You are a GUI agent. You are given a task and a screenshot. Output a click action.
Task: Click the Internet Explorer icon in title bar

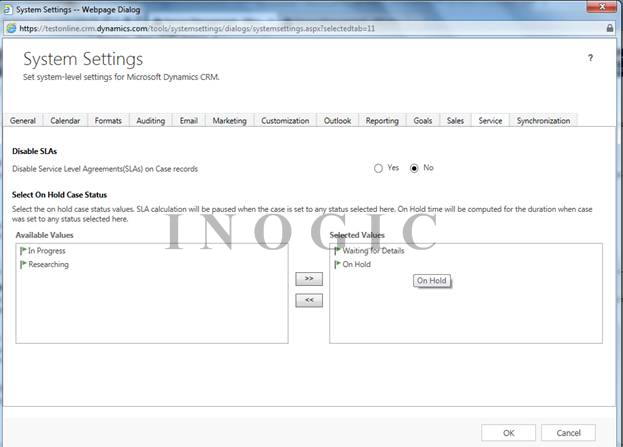click(x=7, y=10)
